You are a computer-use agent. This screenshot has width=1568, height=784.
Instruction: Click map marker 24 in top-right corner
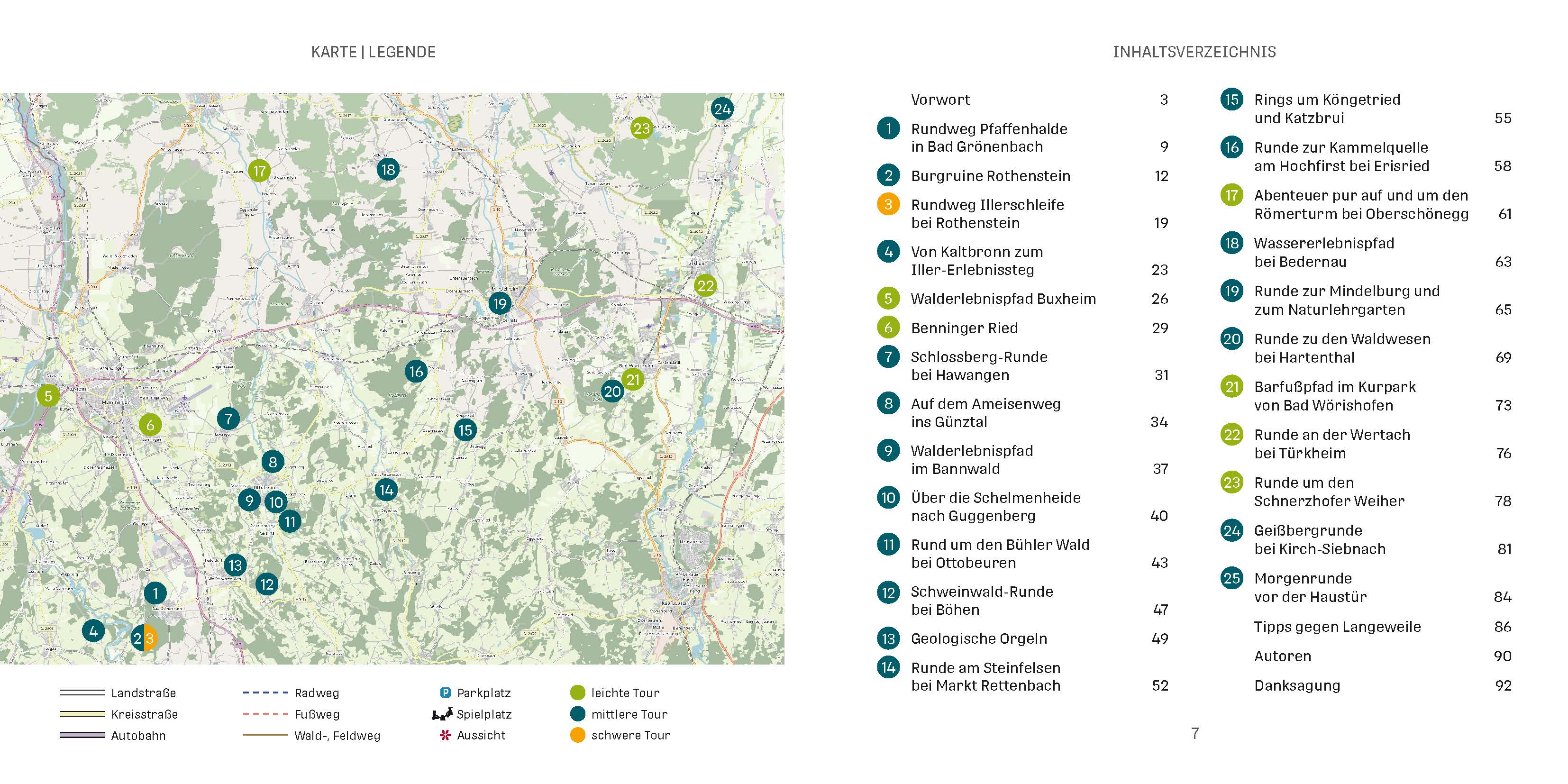point(722,109)
